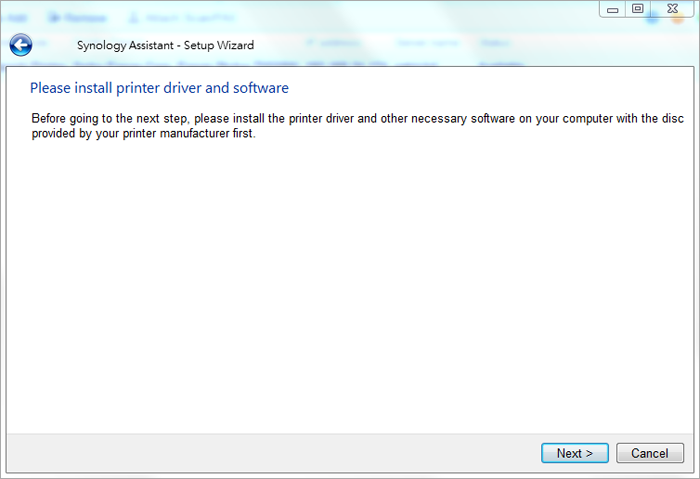Go back using the blue arrow button
This screenshot has width=700, height=479.
click(x=21, y=45)
